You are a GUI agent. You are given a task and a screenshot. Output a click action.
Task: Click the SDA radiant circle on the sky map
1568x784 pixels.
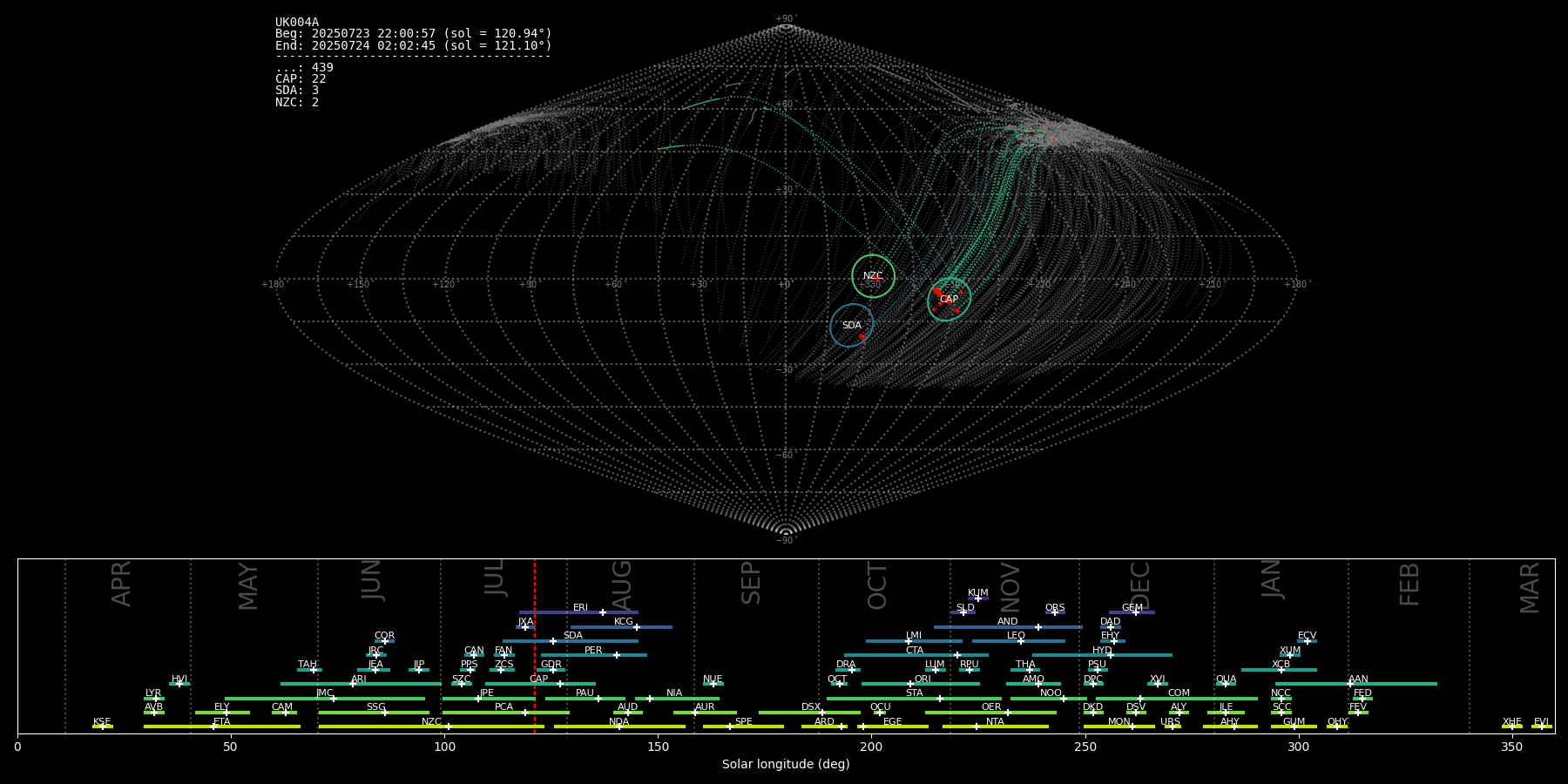click(x=851, y=326)
